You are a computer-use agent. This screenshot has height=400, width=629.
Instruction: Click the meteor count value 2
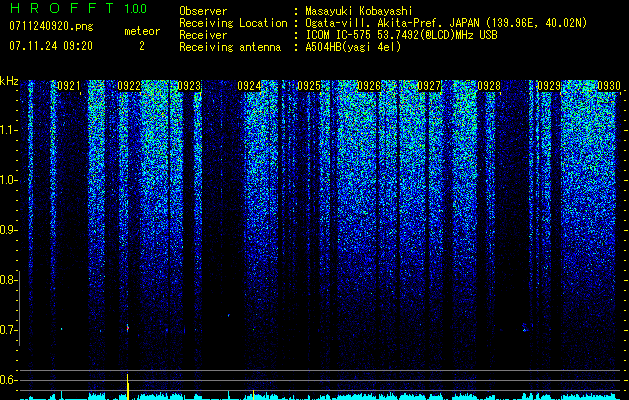(142, 46)
